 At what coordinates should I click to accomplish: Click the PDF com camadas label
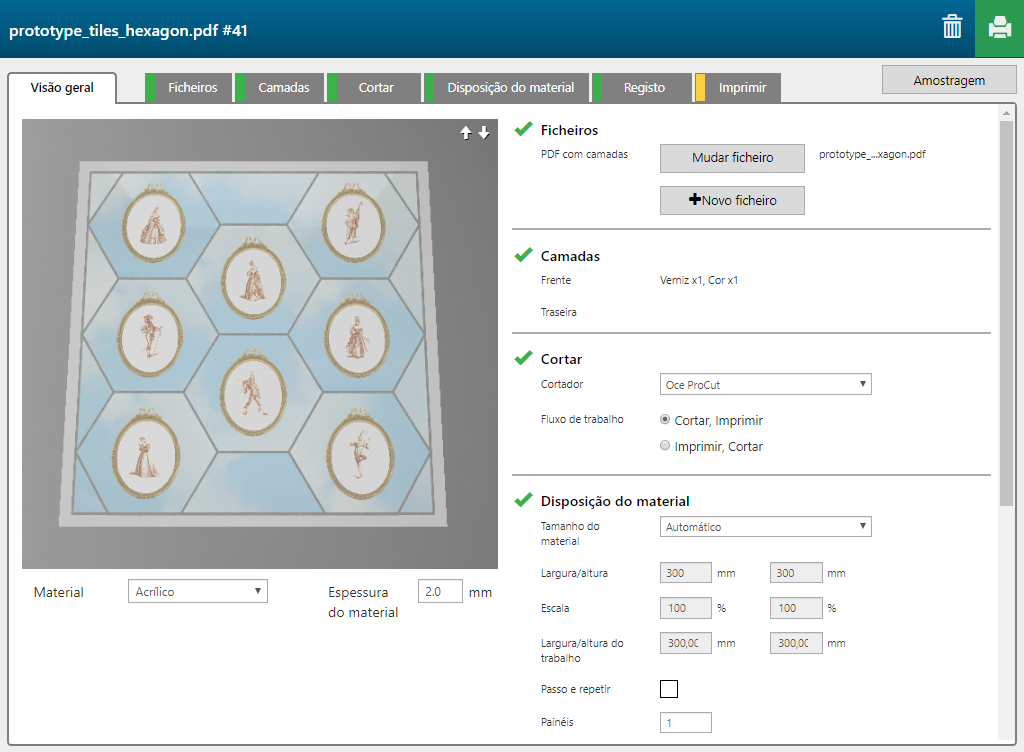pyautogui.click(x=584, y=154)
